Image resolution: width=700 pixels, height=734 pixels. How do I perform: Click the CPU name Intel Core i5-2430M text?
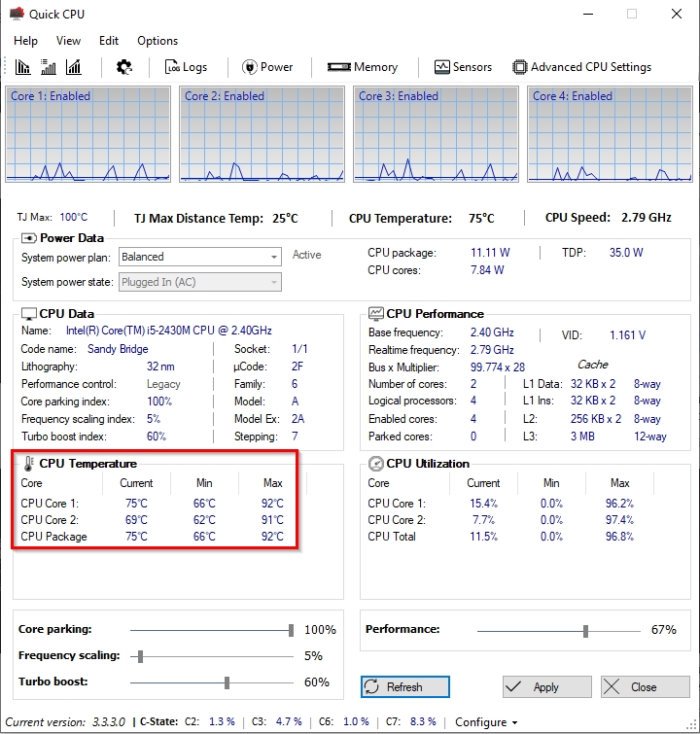tap(169, 330)
